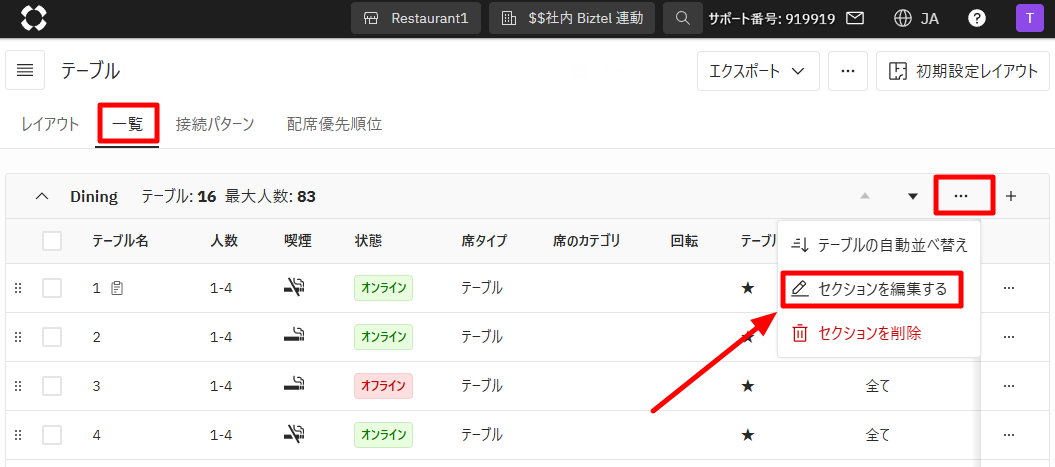Open the help question mark icon
Screen dimensions: 1055x467
point(977,18)
